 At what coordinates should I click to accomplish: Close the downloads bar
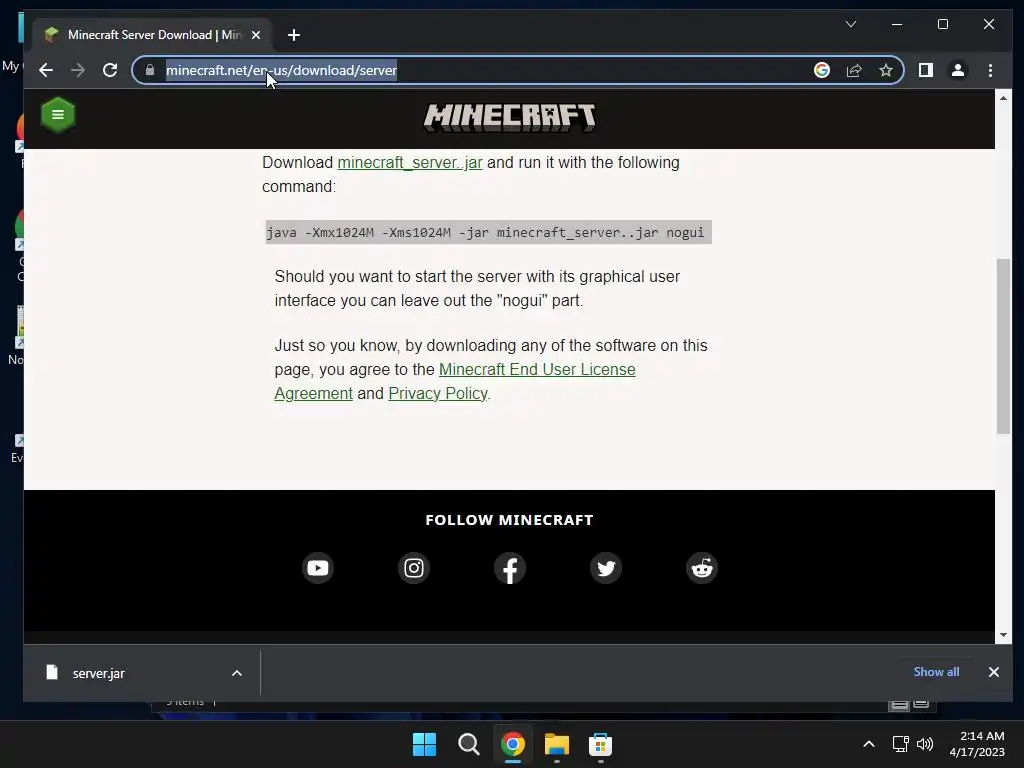coord(994,672)
